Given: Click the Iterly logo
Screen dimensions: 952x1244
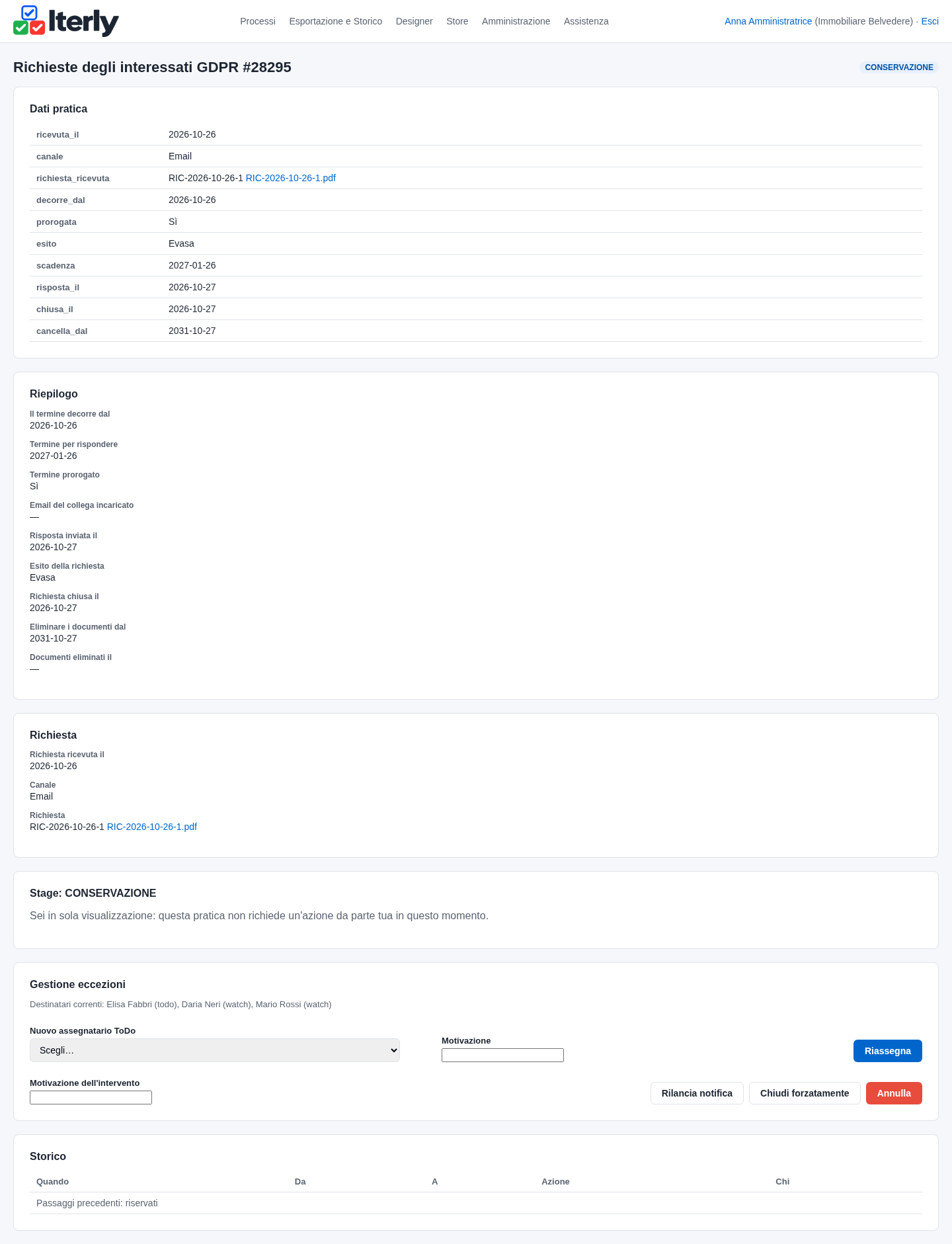Looking at the screenshot, I should pos(66,21).
